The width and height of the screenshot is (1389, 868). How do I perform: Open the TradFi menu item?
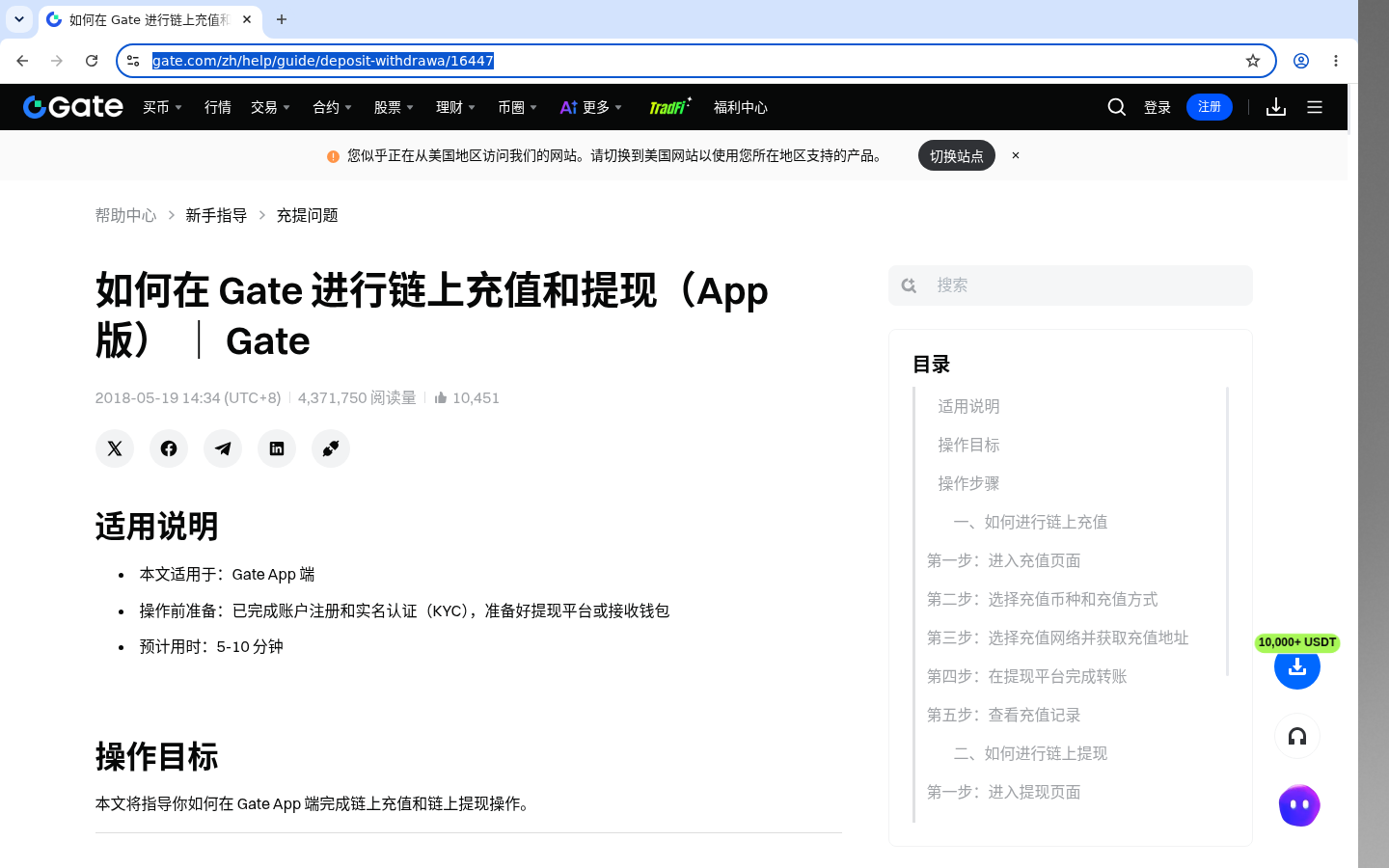coord(669,106)
